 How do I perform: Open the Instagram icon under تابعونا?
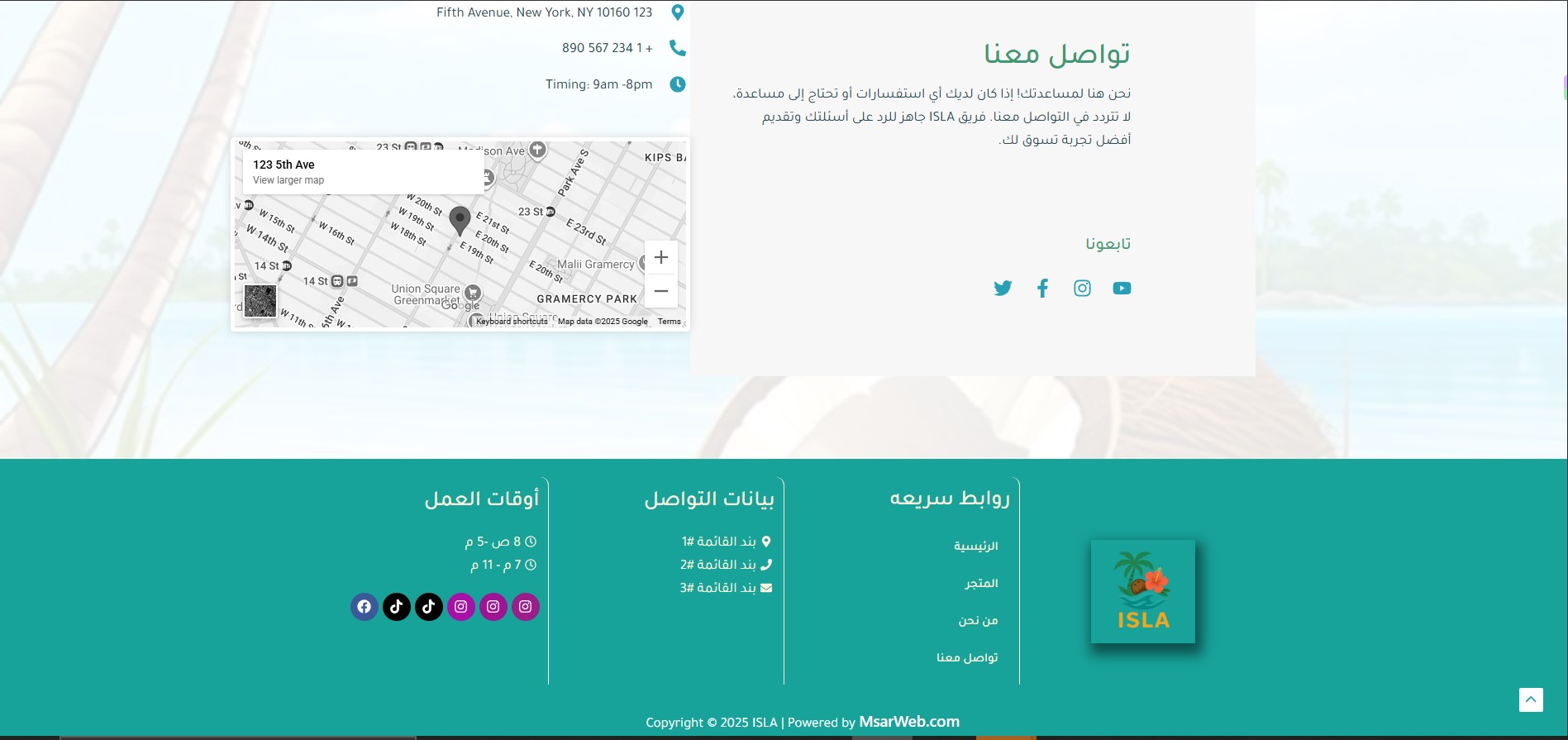coord(1082,288)
